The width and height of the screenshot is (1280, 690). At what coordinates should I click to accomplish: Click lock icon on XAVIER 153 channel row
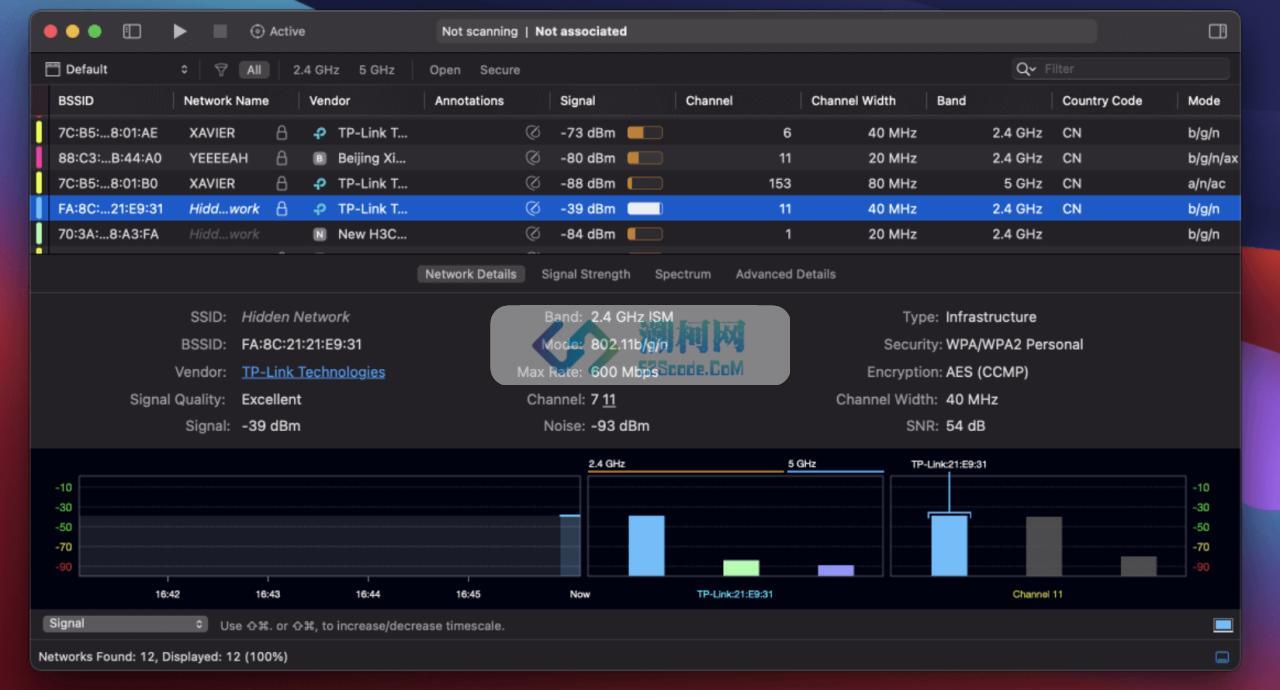click(281, 183)
